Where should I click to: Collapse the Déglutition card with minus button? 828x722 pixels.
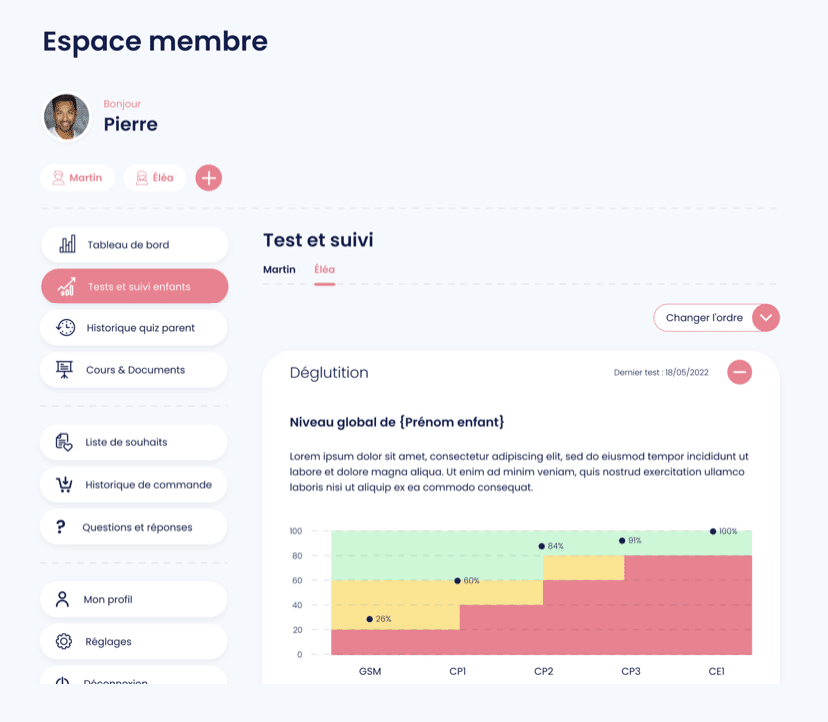pos(739,372)
